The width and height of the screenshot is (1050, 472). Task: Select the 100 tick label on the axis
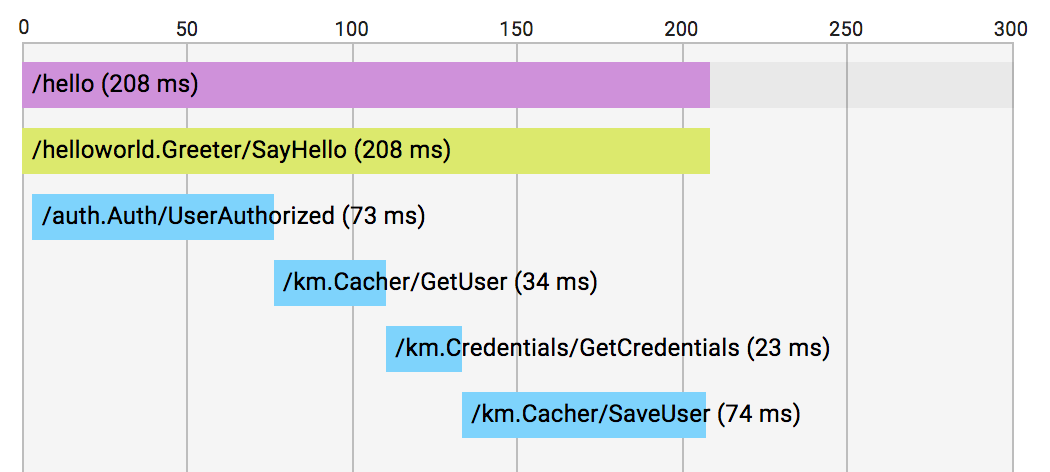[x=352, y=27]
